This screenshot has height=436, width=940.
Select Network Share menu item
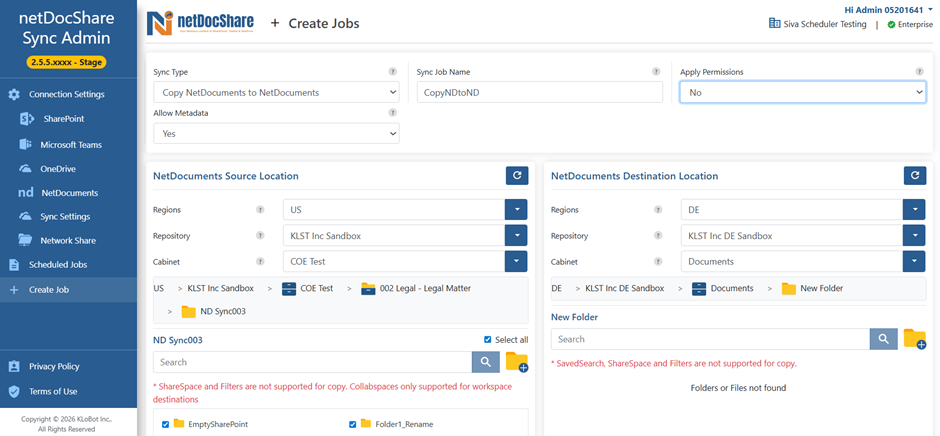click(x=68, y=240)
